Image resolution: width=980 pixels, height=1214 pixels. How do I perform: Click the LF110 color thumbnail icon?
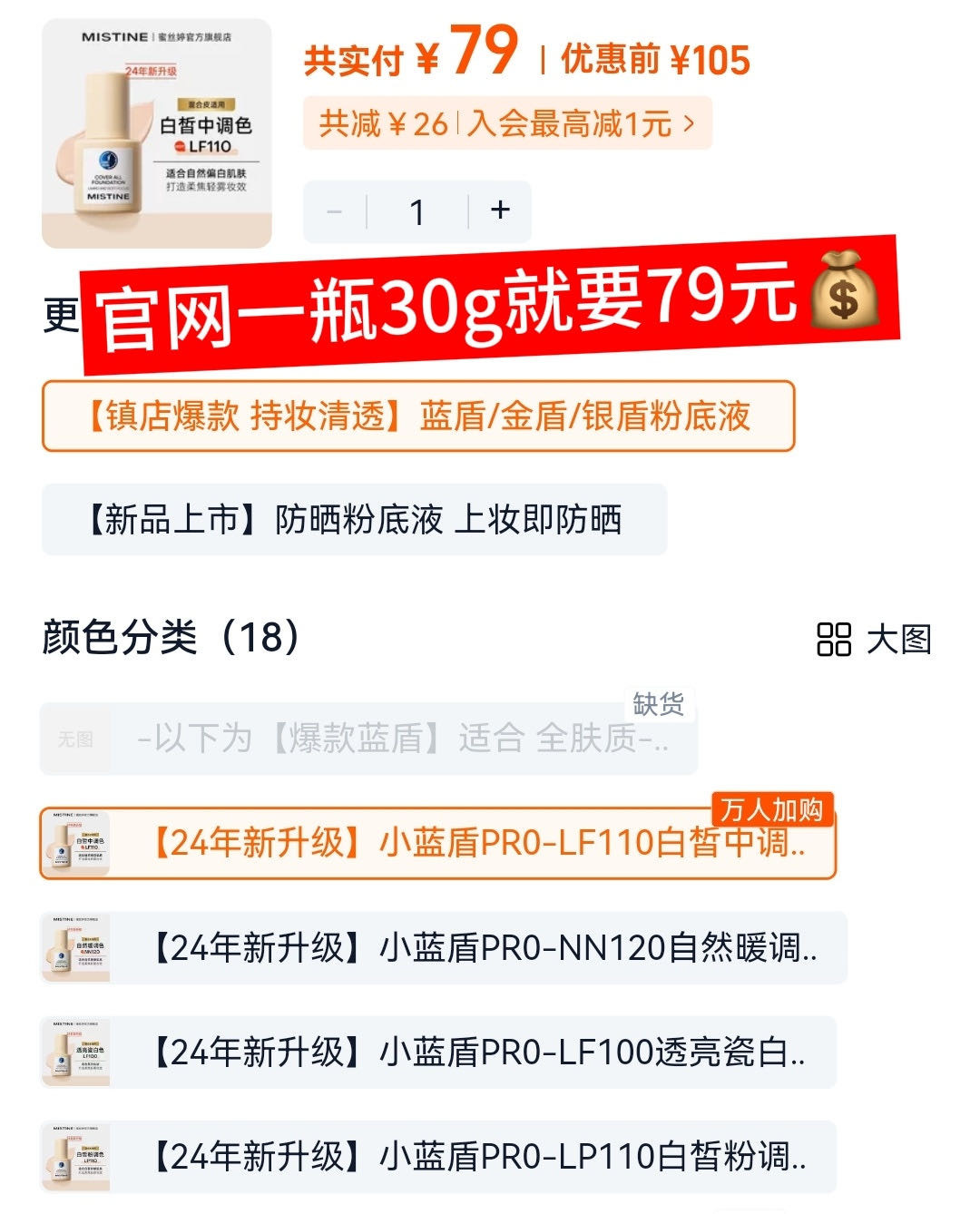pos(76,843)
